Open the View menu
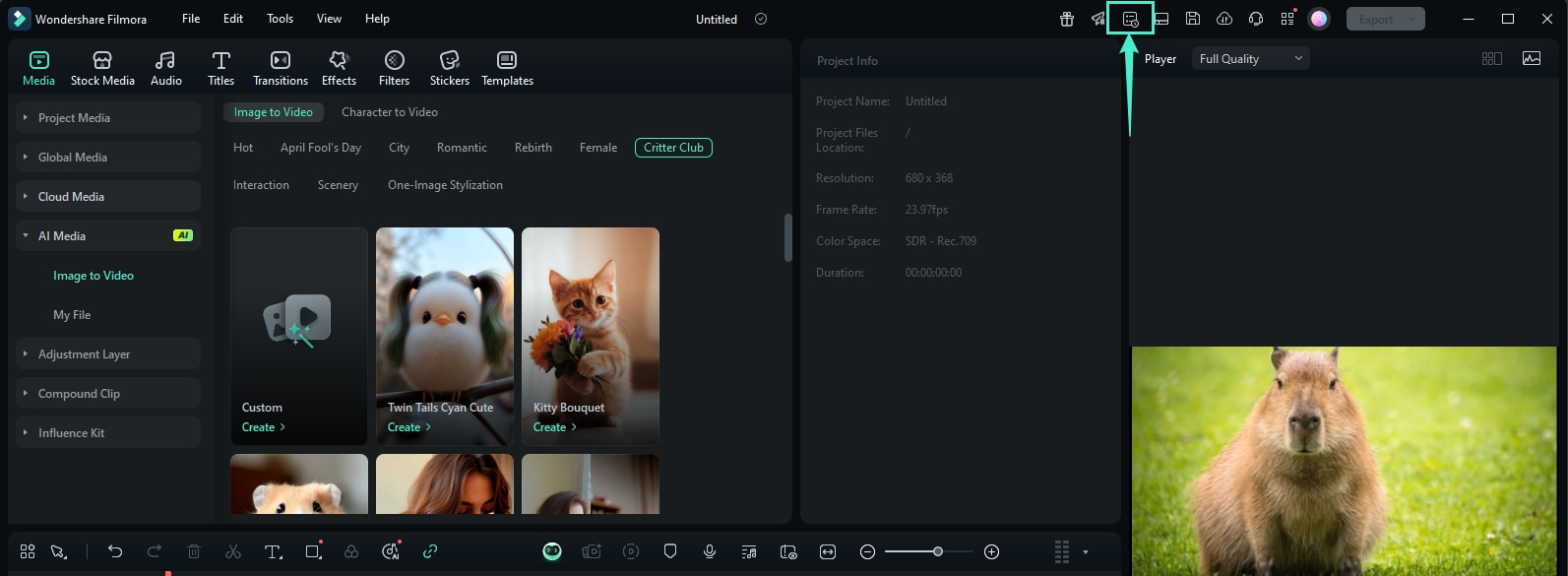The image size is (1568, 576). 329,19
